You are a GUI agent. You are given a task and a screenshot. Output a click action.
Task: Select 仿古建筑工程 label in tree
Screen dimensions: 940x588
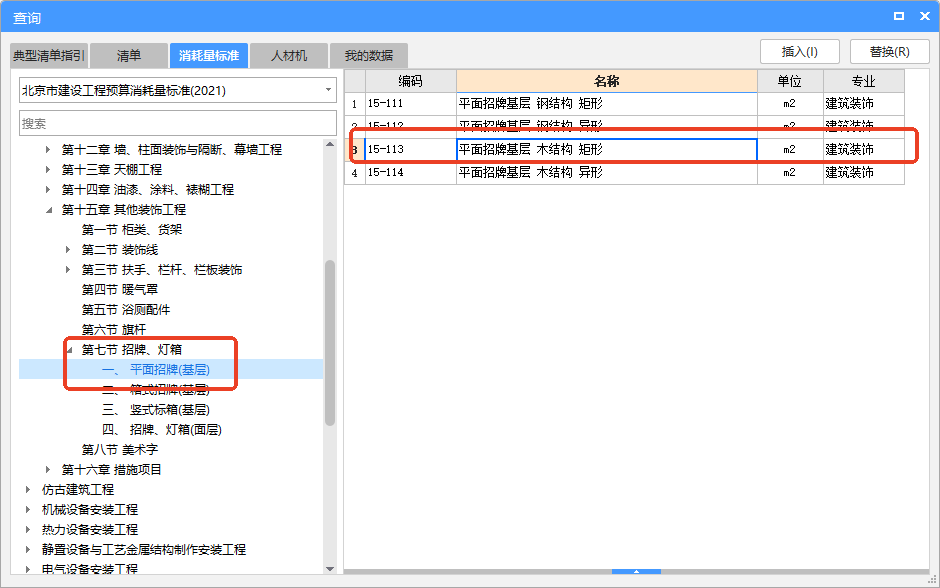(77, 490)
